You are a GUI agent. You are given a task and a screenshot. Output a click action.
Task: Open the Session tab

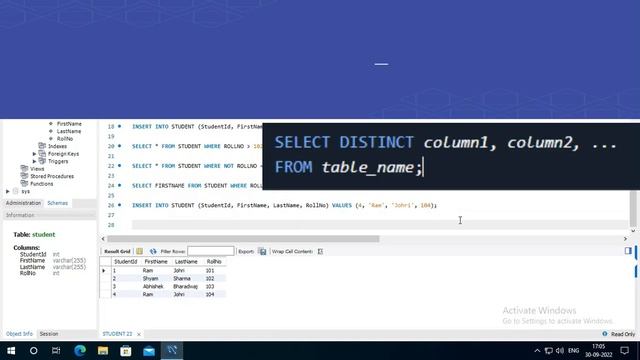pos(49,334)
